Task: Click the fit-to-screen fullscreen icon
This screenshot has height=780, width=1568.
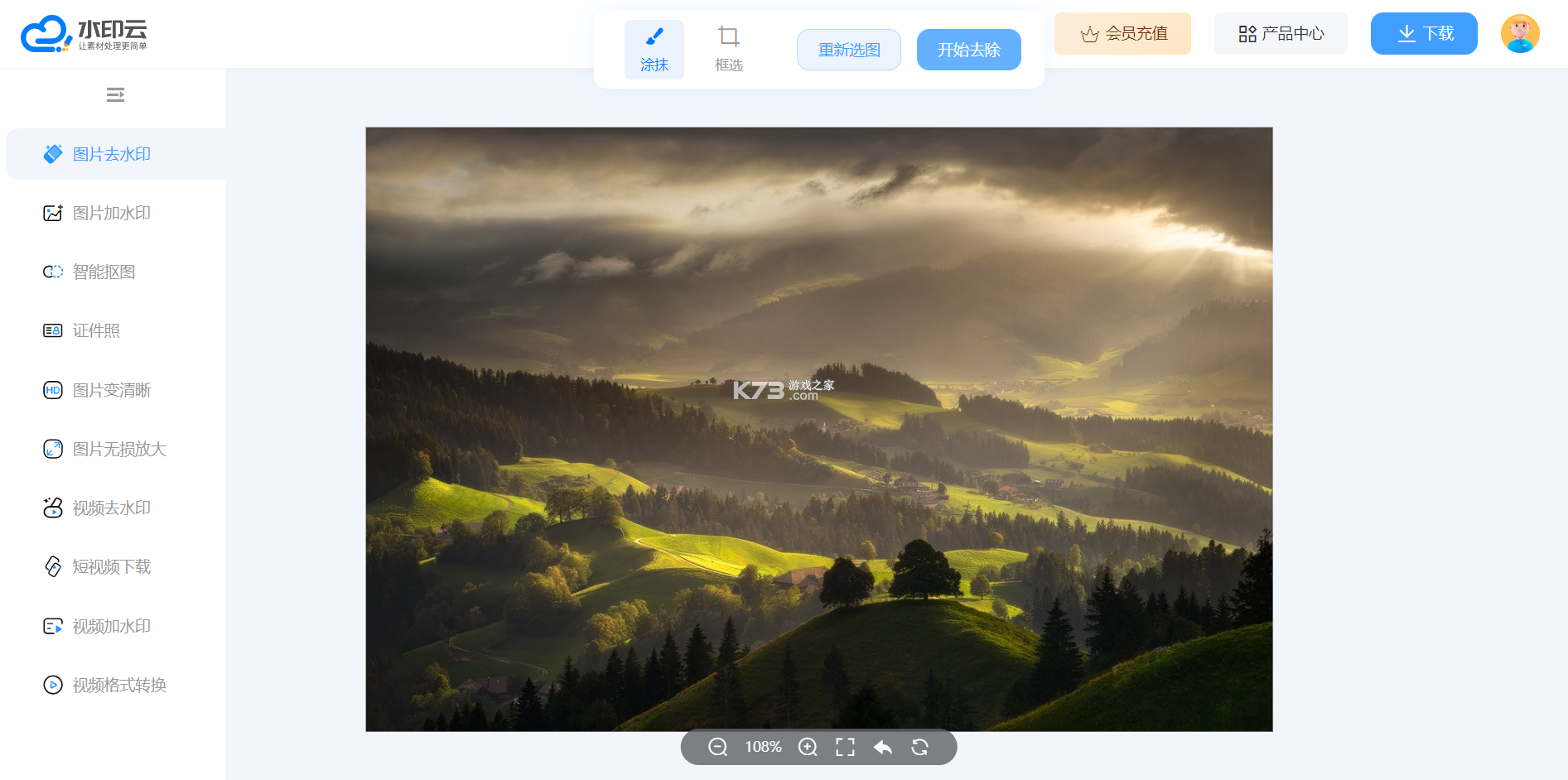Action: [845, 747]
